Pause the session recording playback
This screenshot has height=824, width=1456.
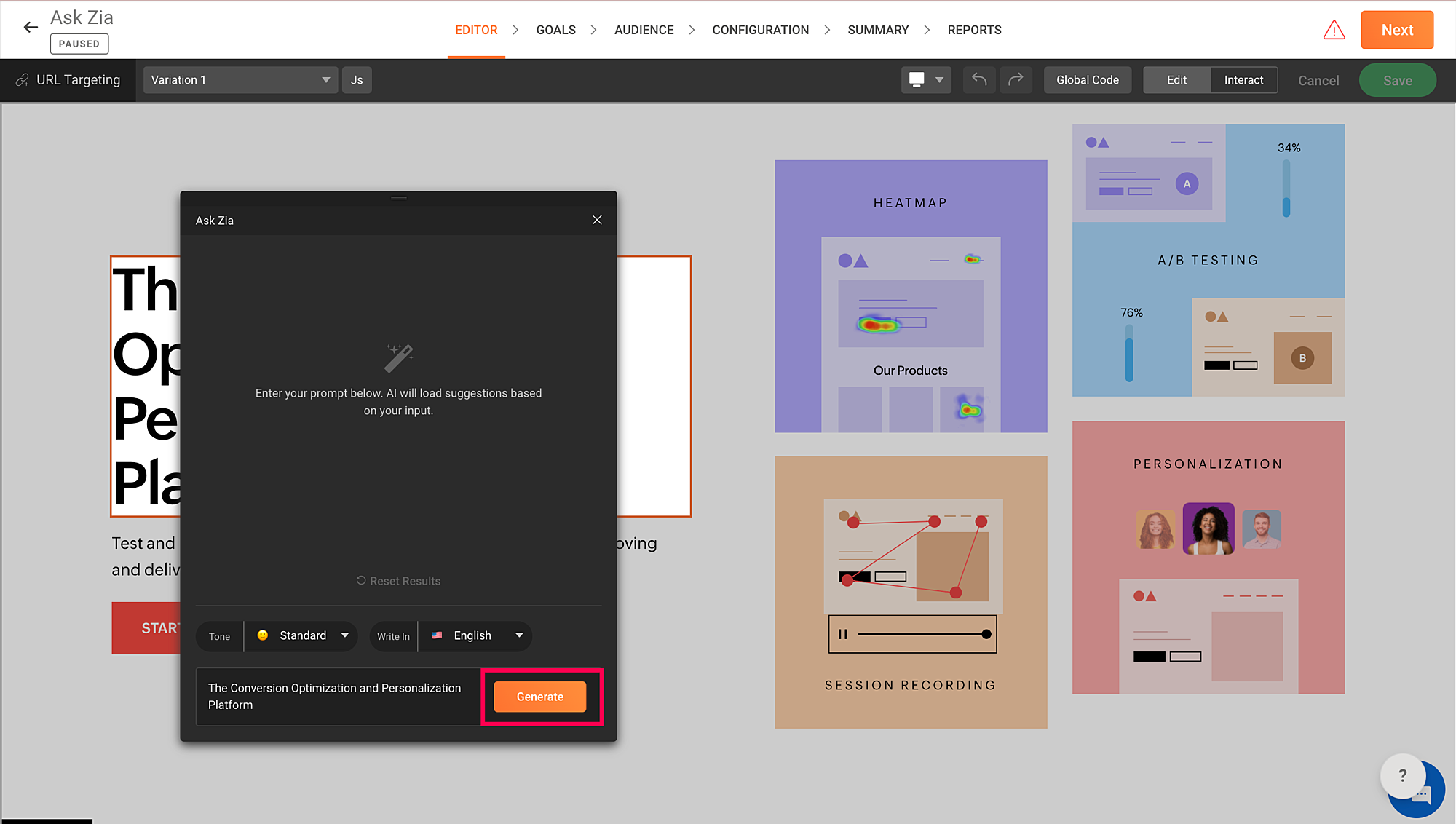[x=843, y=634]
